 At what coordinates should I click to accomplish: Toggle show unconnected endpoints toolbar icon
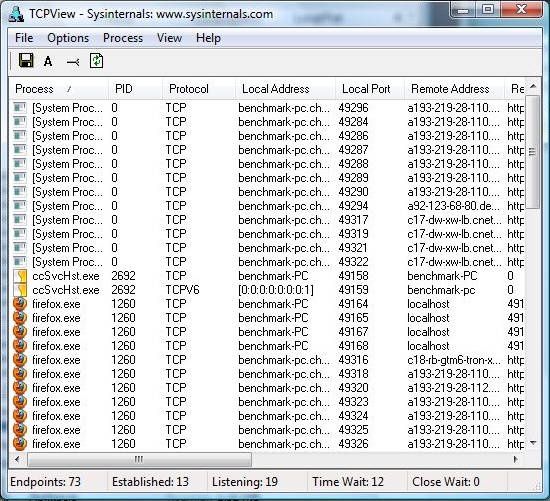click(73, 62)
